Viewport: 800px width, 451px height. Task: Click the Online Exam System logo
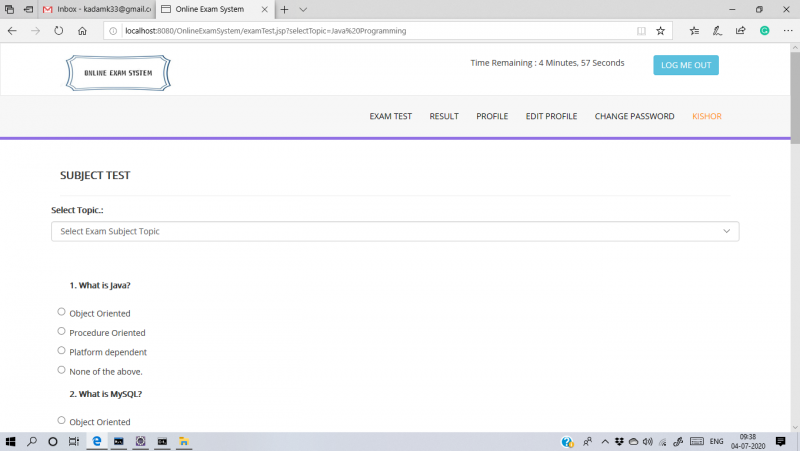click(x=118, y=73)
